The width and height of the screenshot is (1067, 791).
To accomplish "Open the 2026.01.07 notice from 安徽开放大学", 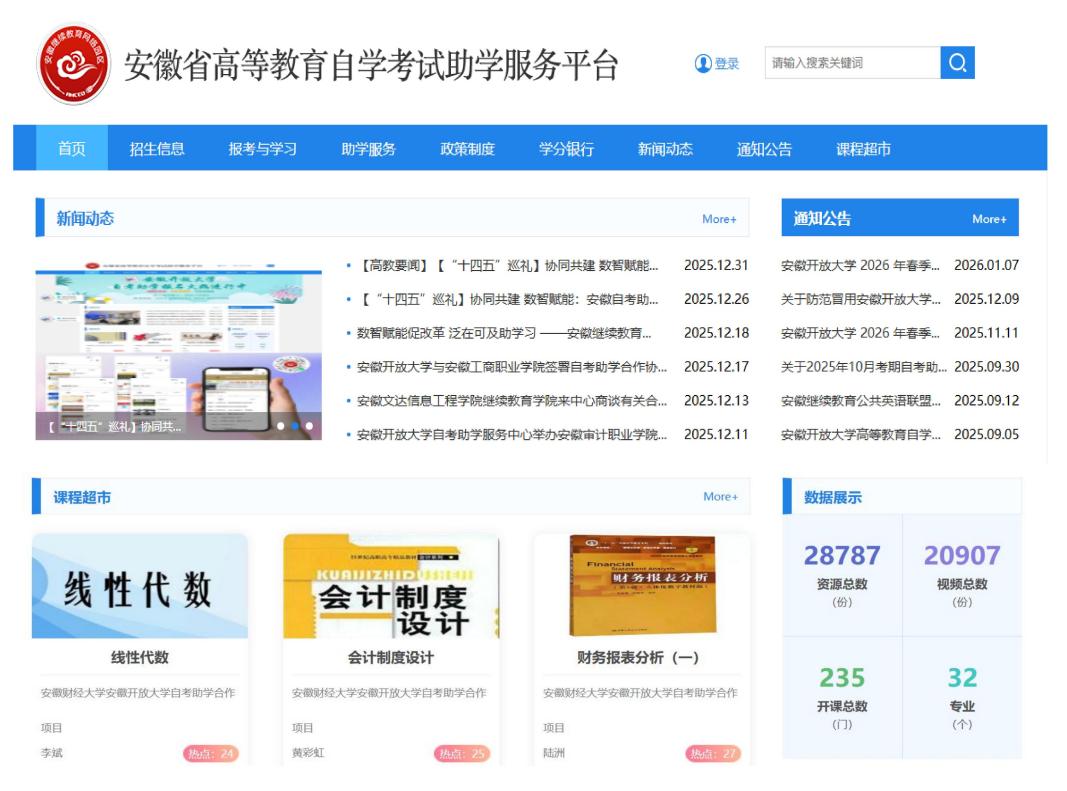I will tap(860, 266).
